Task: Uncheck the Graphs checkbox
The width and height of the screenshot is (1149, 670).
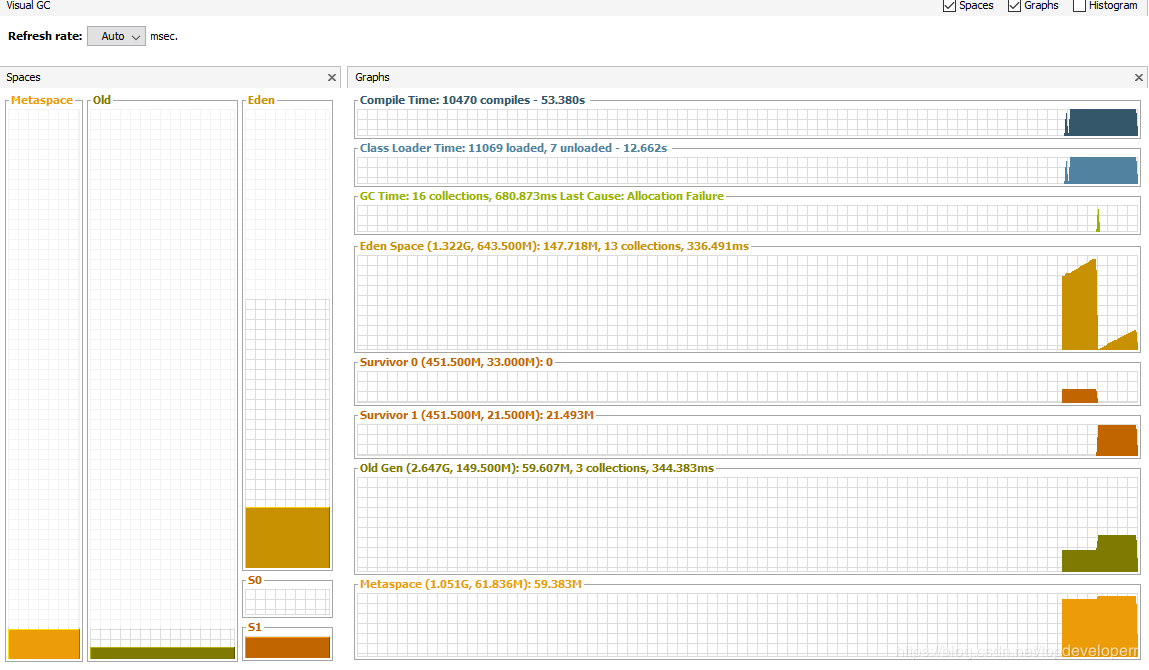Action: tap(1015, 6)
